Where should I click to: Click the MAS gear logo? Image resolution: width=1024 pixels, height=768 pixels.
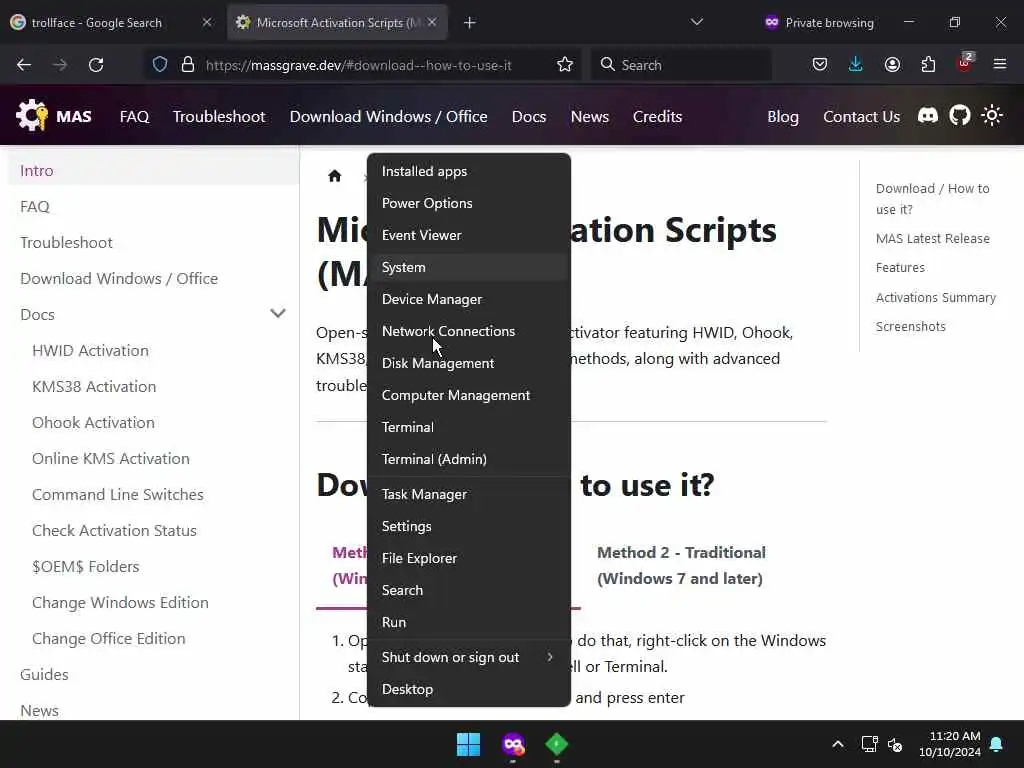tap(32, 116)
